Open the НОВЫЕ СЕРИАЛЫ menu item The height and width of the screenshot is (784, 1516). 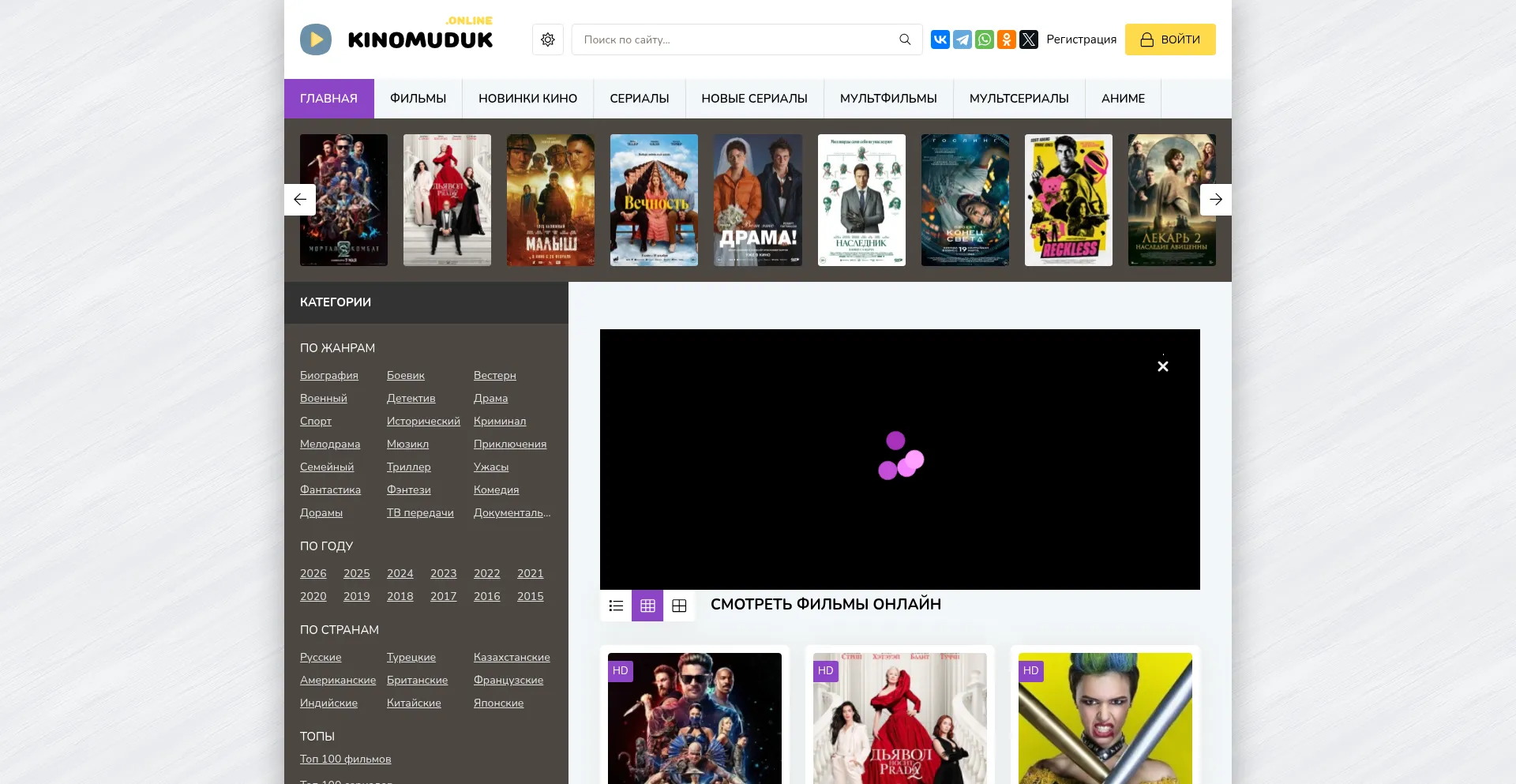tap(755, 99)
